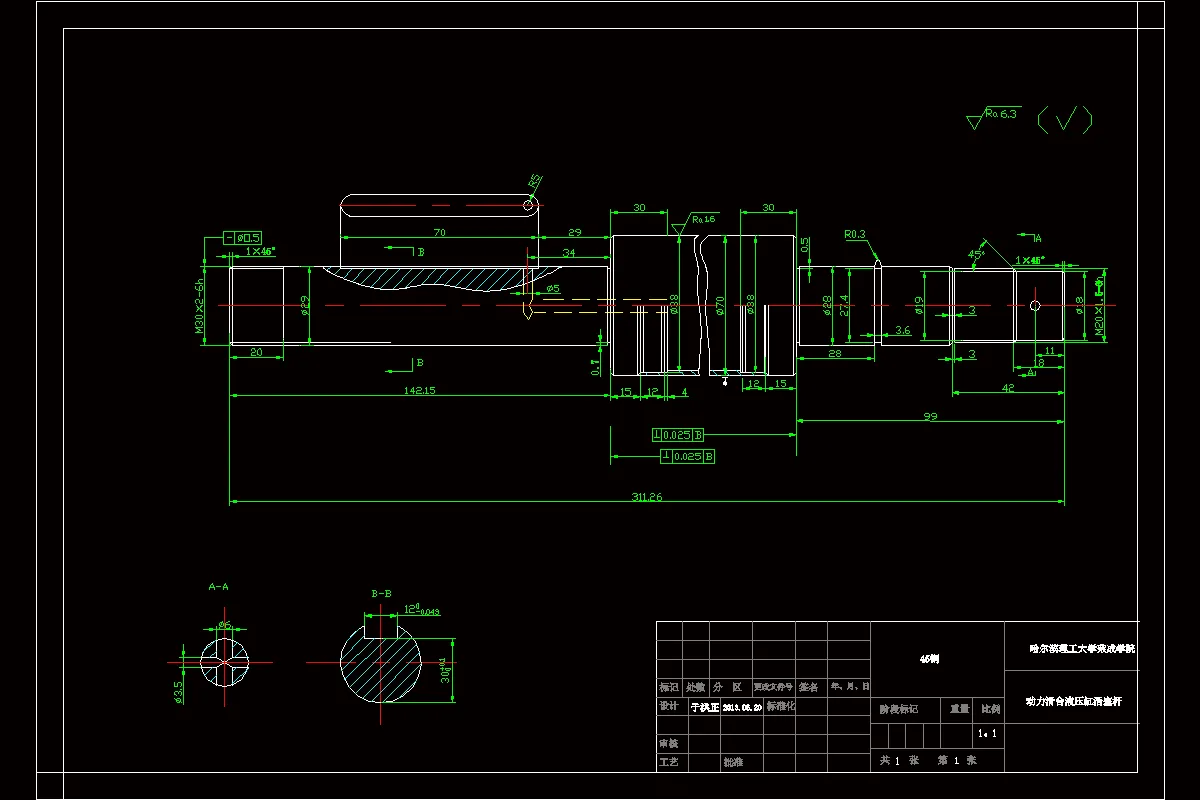
Task: Select the 29 horizontal dimension
Action: [575, 231]
